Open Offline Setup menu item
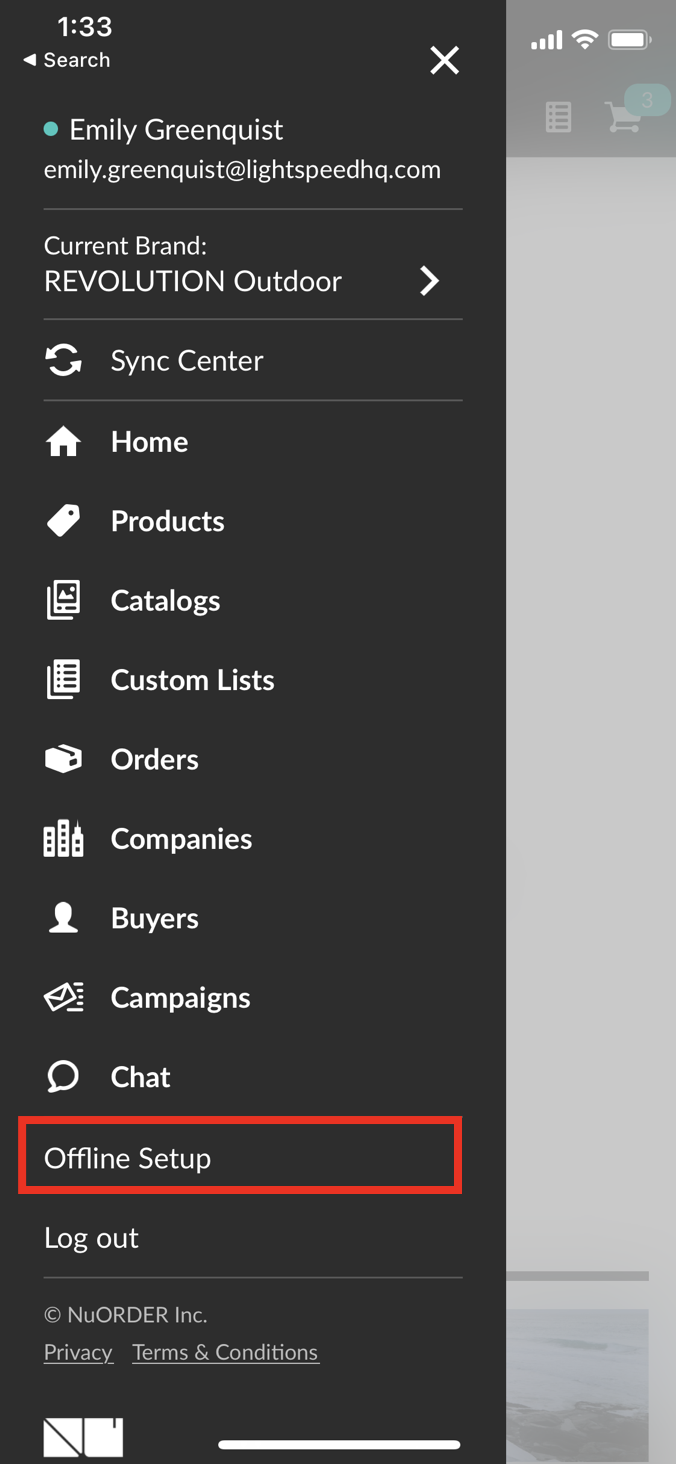The image size is (676, 1464). (x=240, y=1157)
